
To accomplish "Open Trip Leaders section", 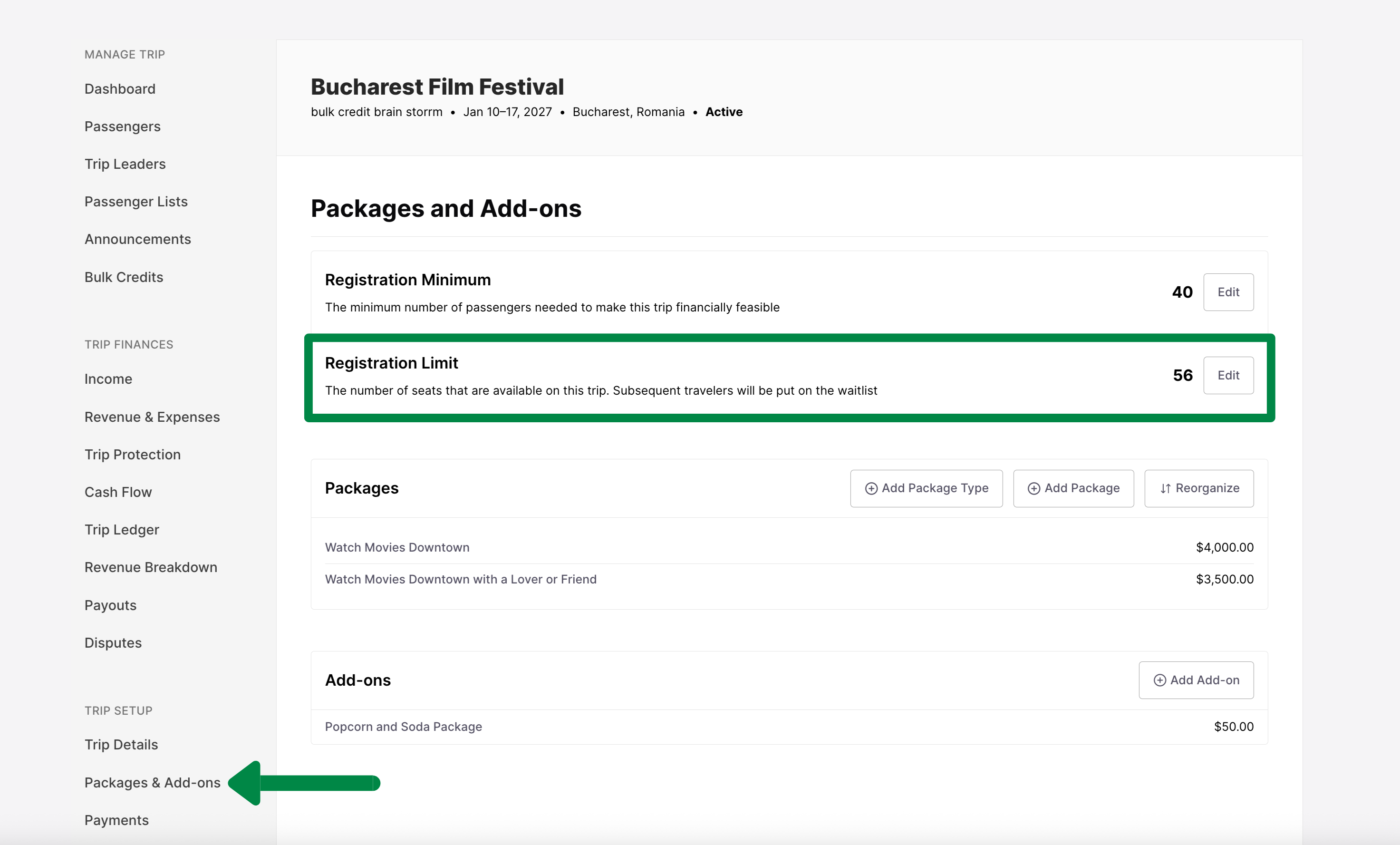I will (x=125, y=164).
